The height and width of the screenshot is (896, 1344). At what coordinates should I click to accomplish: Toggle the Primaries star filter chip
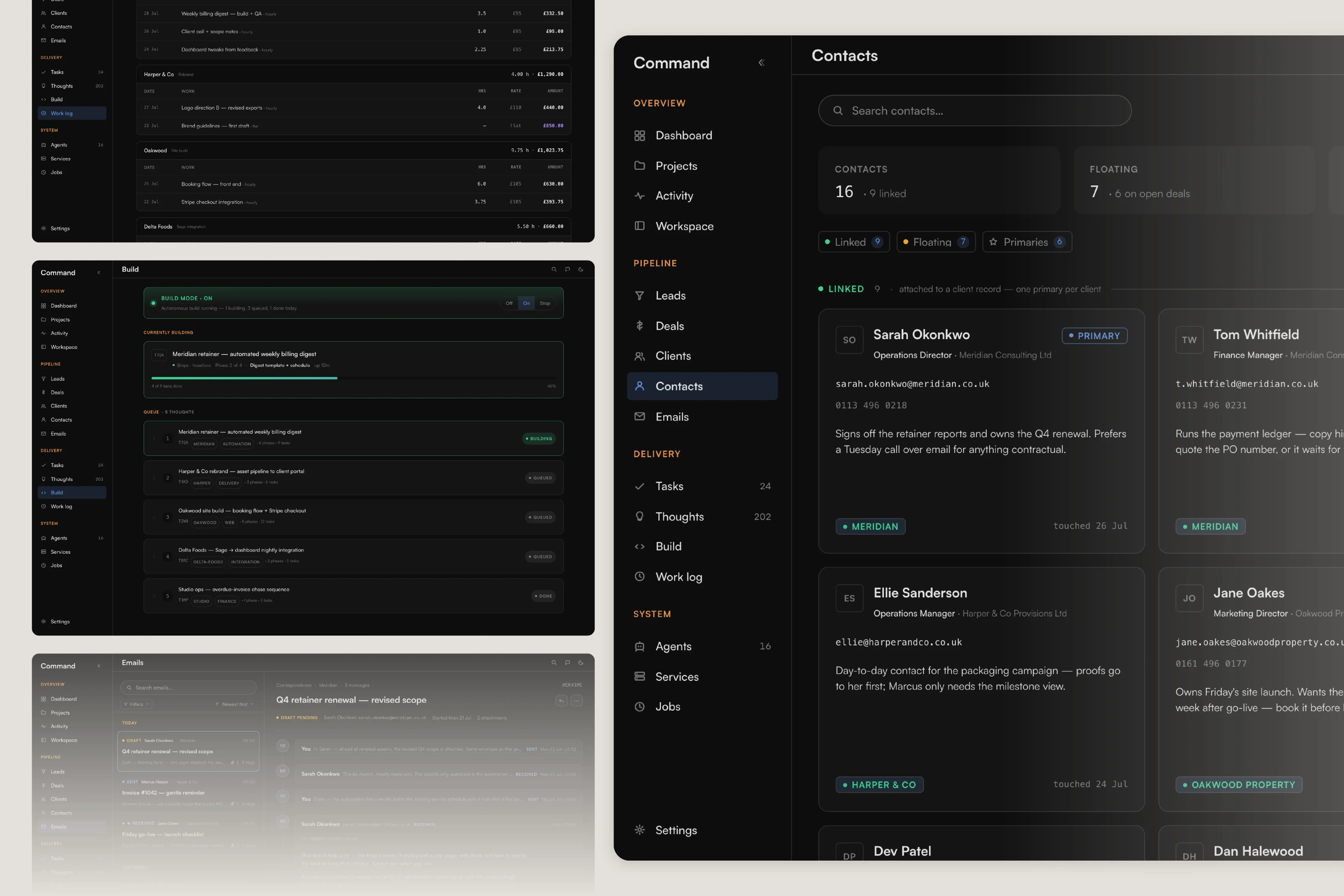pyautogui.click(x=1027, y=242)
